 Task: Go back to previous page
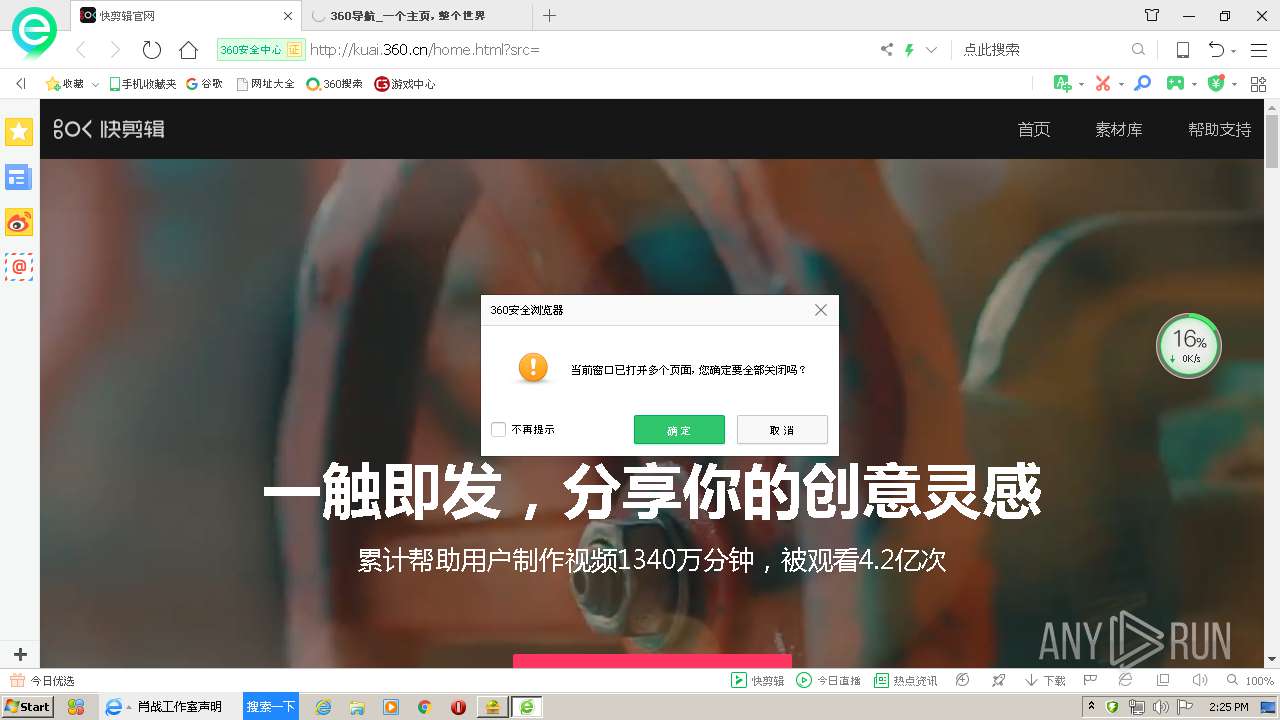(x=81, y=49)
